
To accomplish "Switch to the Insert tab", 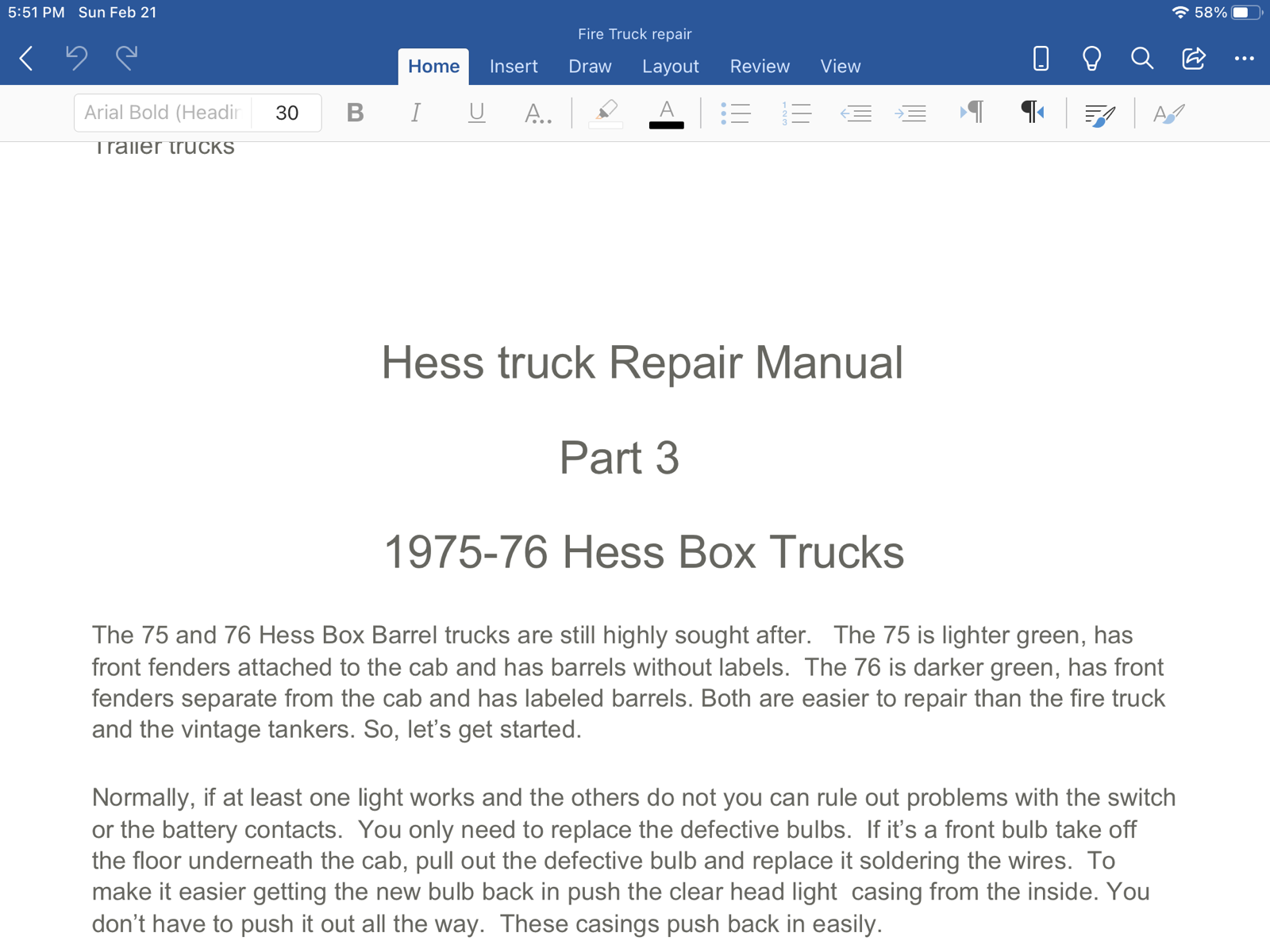I will click(x=514, y=67).
